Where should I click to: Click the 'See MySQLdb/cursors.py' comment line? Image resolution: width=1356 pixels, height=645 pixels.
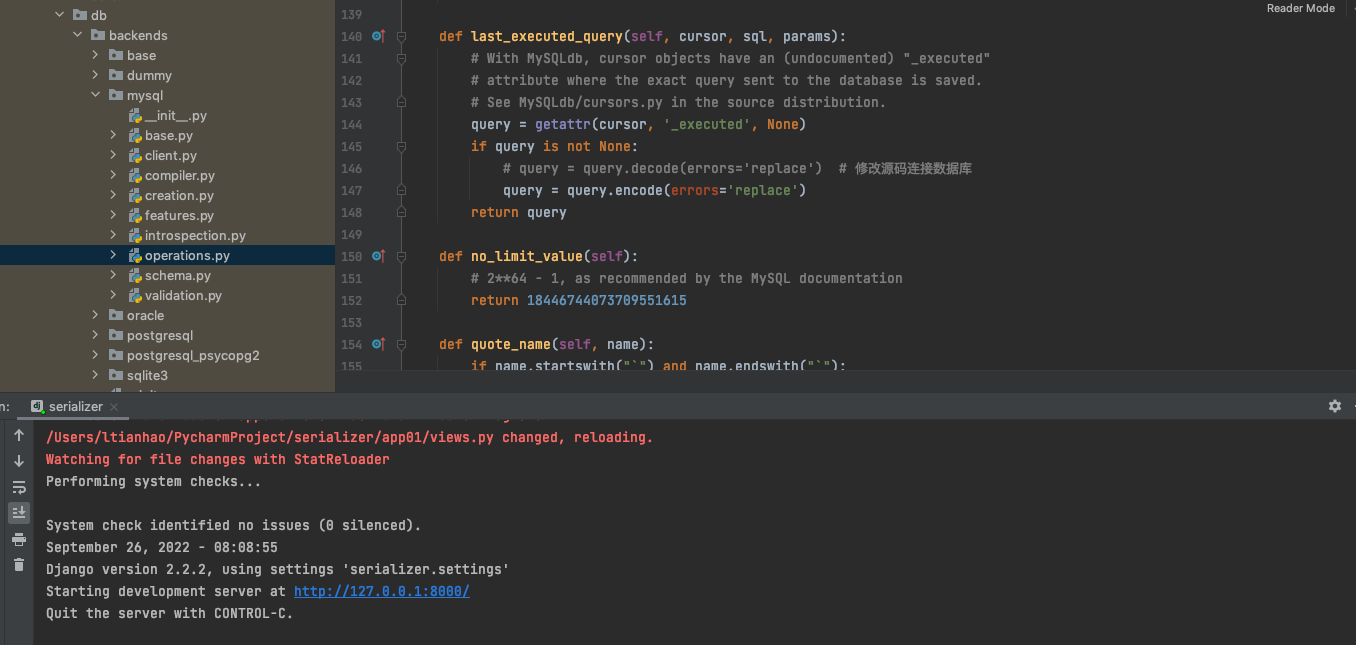coord(679,102)
